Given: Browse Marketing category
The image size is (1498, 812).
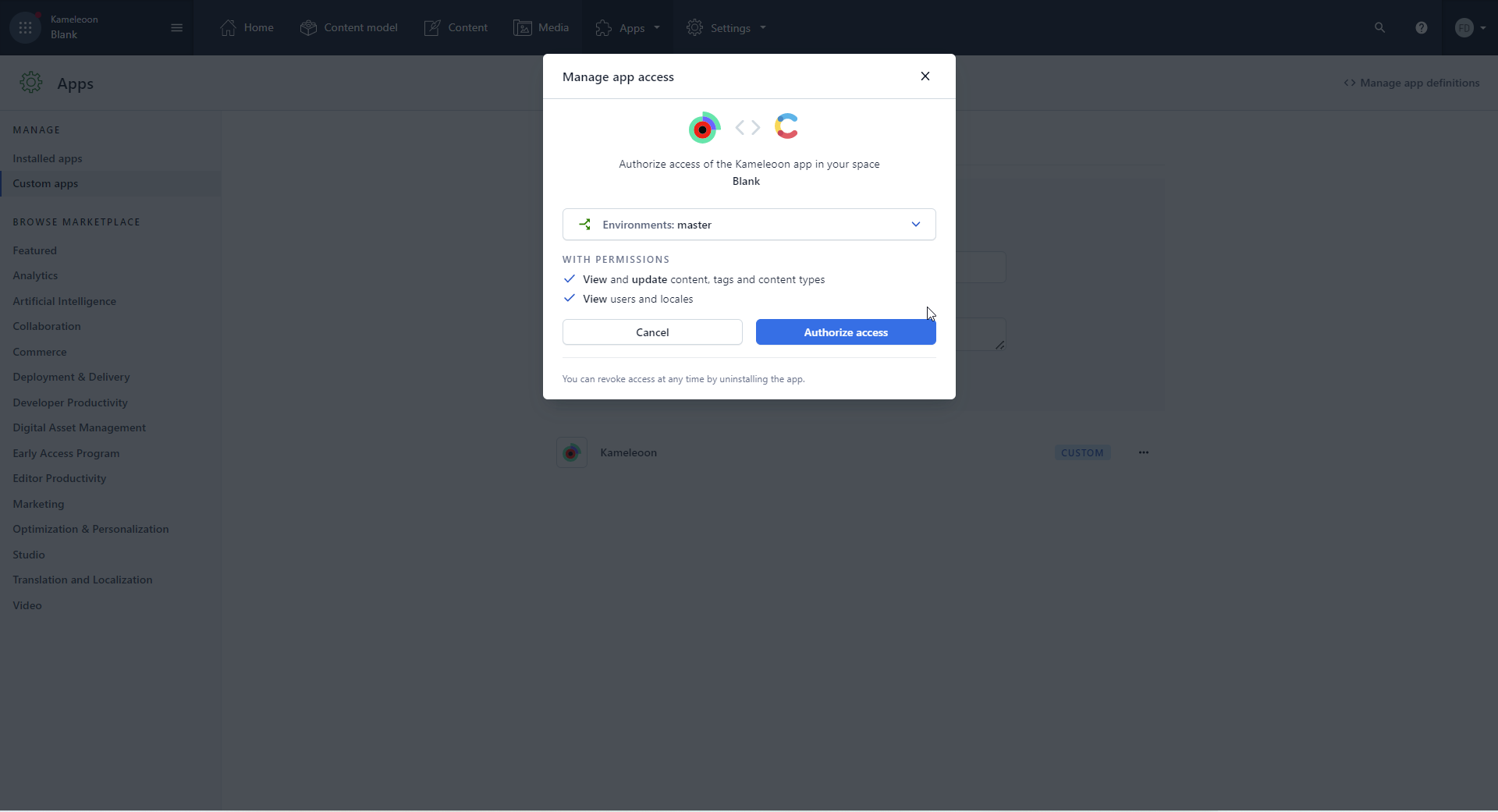Looking at the screenshot, I should point(38,504).
